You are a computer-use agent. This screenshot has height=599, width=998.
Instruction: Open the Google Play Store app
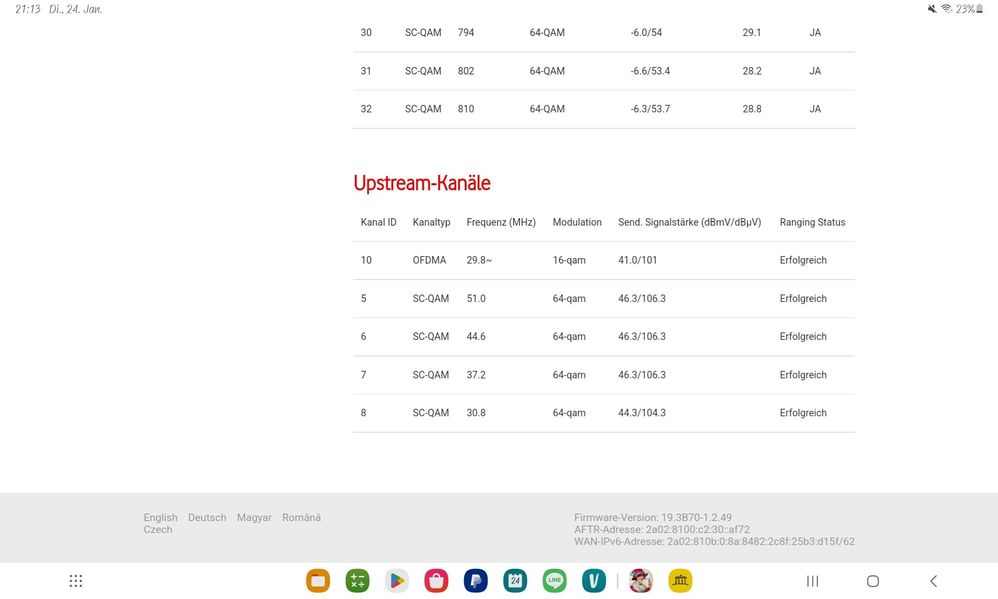[397, 581]
